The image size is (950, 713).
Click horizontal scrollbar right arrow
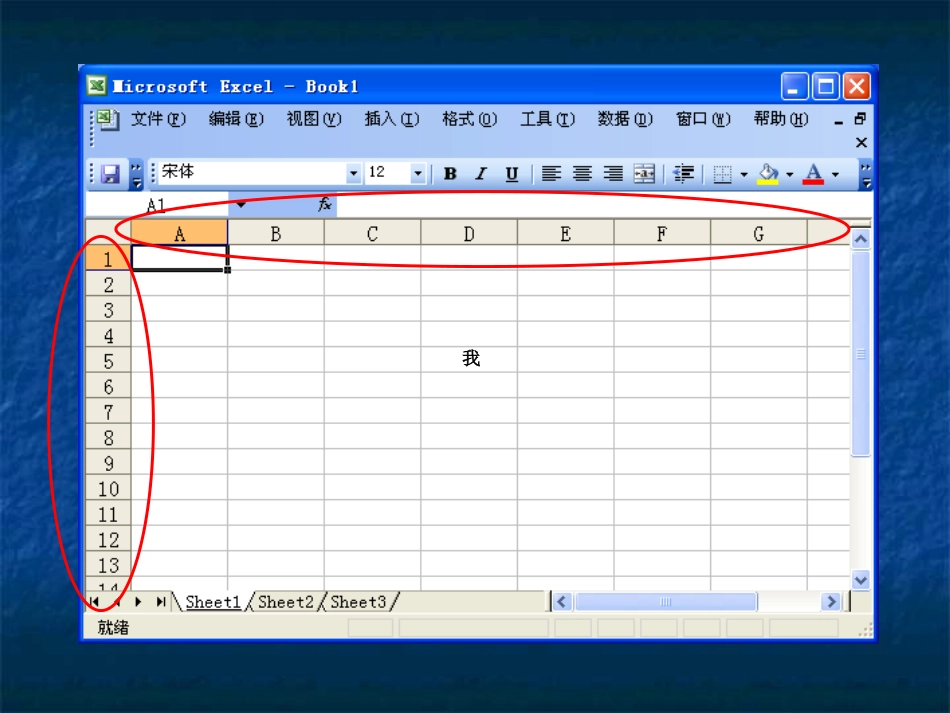(x=831, y=602)
